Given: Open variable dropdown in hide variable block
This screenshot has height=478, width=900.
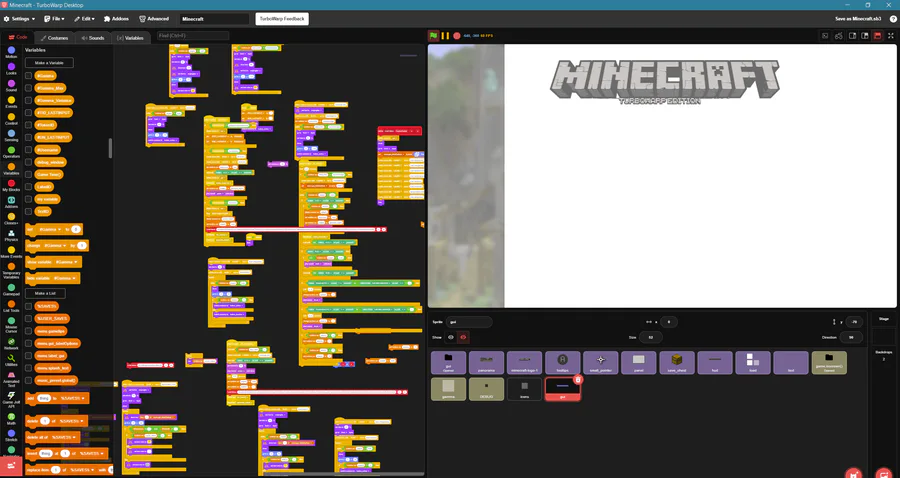Looking at the screenshot, I should [64, 278].
